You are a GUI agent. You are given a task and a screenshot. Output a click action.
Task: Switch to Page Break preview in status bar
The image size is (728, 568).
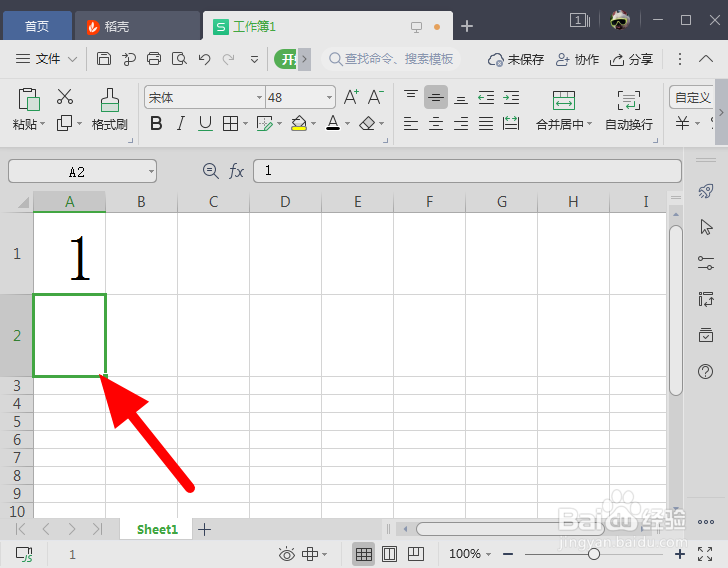click(416, 554)
